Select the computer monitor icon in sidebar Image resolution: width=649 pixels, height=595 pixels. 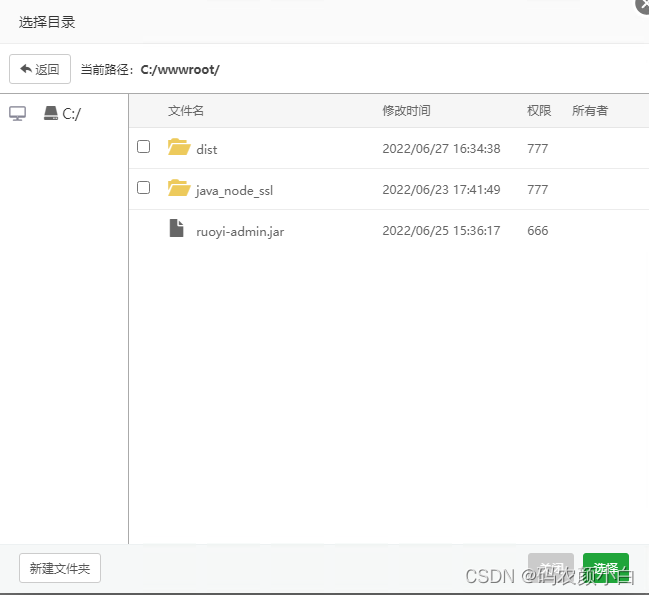(17, 113)
